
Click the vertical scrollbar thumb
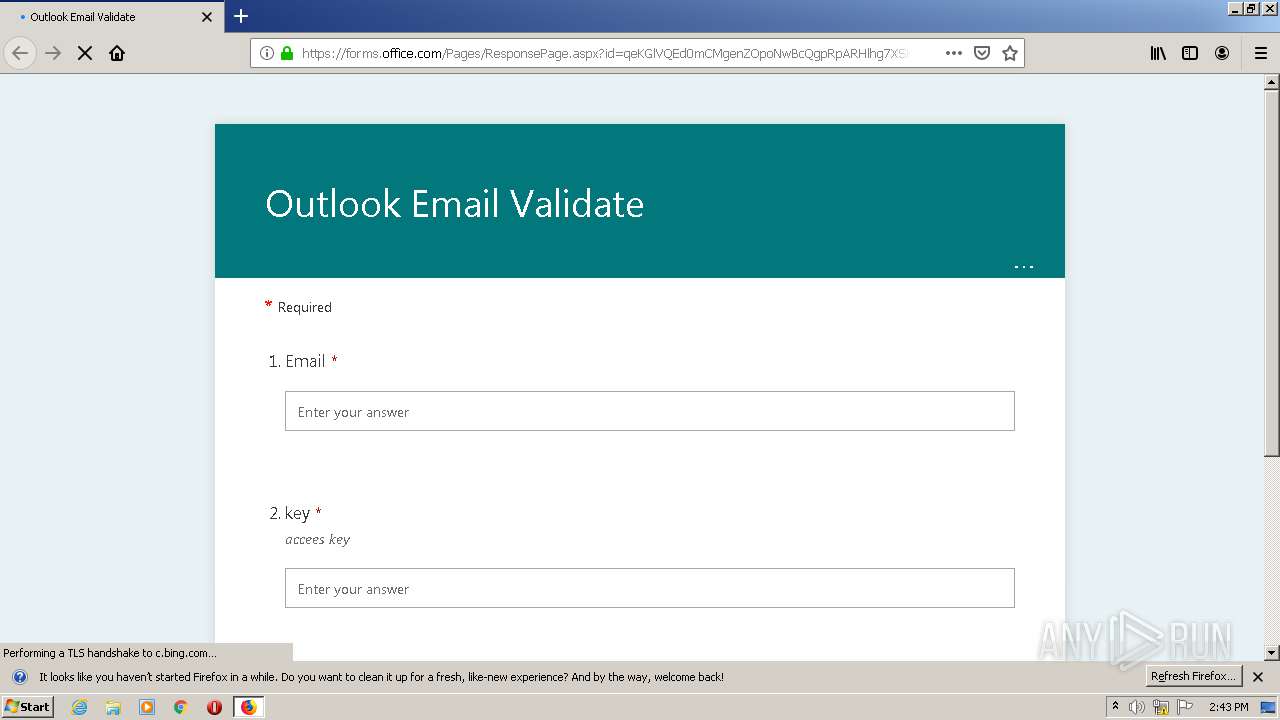[x=1272, y=273]
